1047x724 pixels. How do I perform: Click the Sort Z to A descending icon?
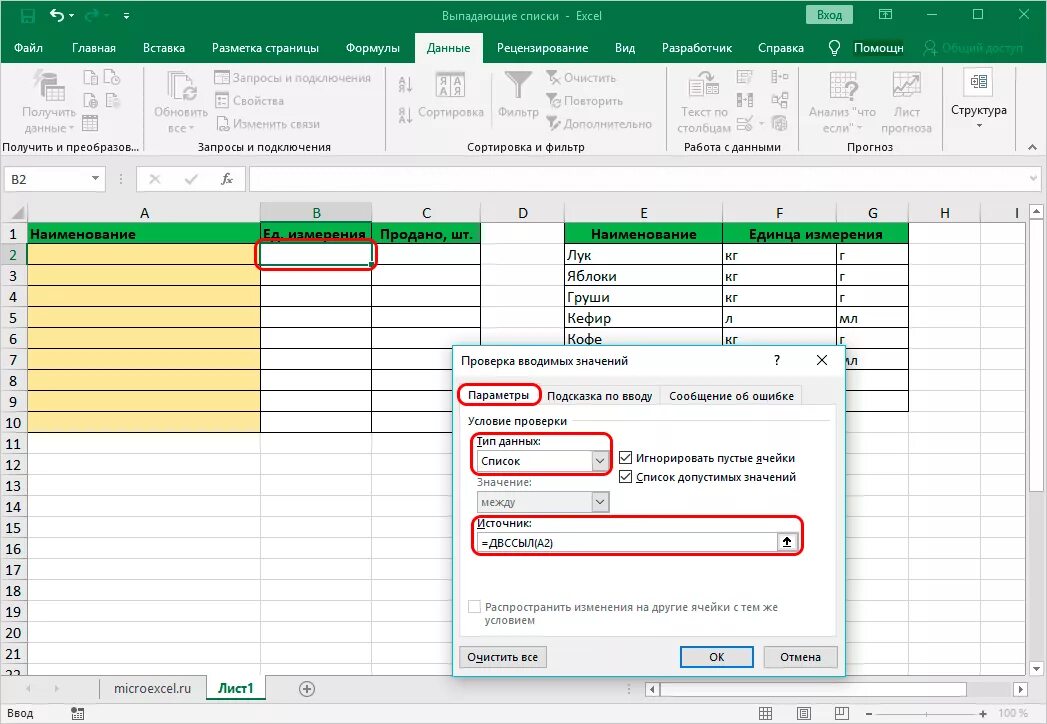[x=405, y=115]
